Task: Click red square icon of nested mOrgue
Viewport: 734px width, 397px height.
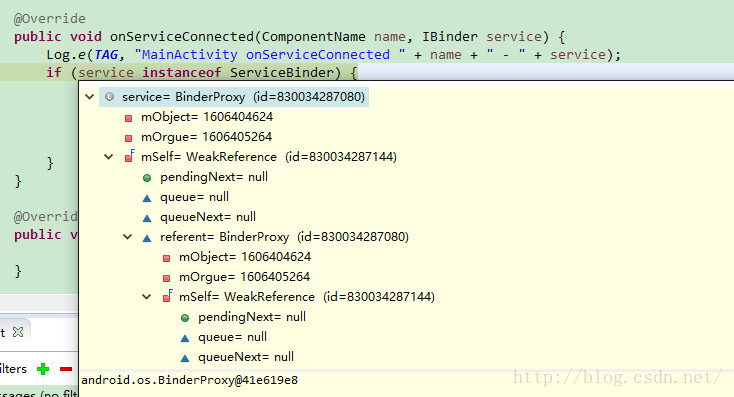Action: [166, 278]
